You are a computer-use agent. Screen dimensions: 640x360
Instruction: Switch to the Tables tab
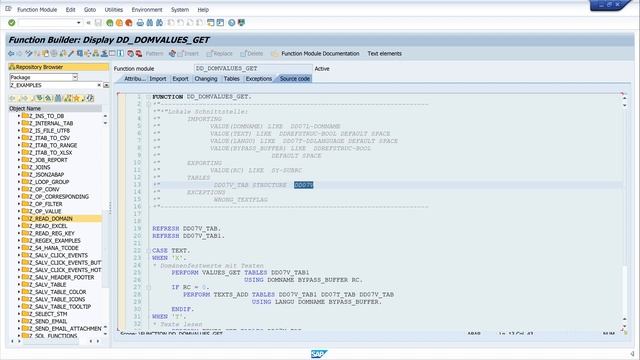coord(231,79)
